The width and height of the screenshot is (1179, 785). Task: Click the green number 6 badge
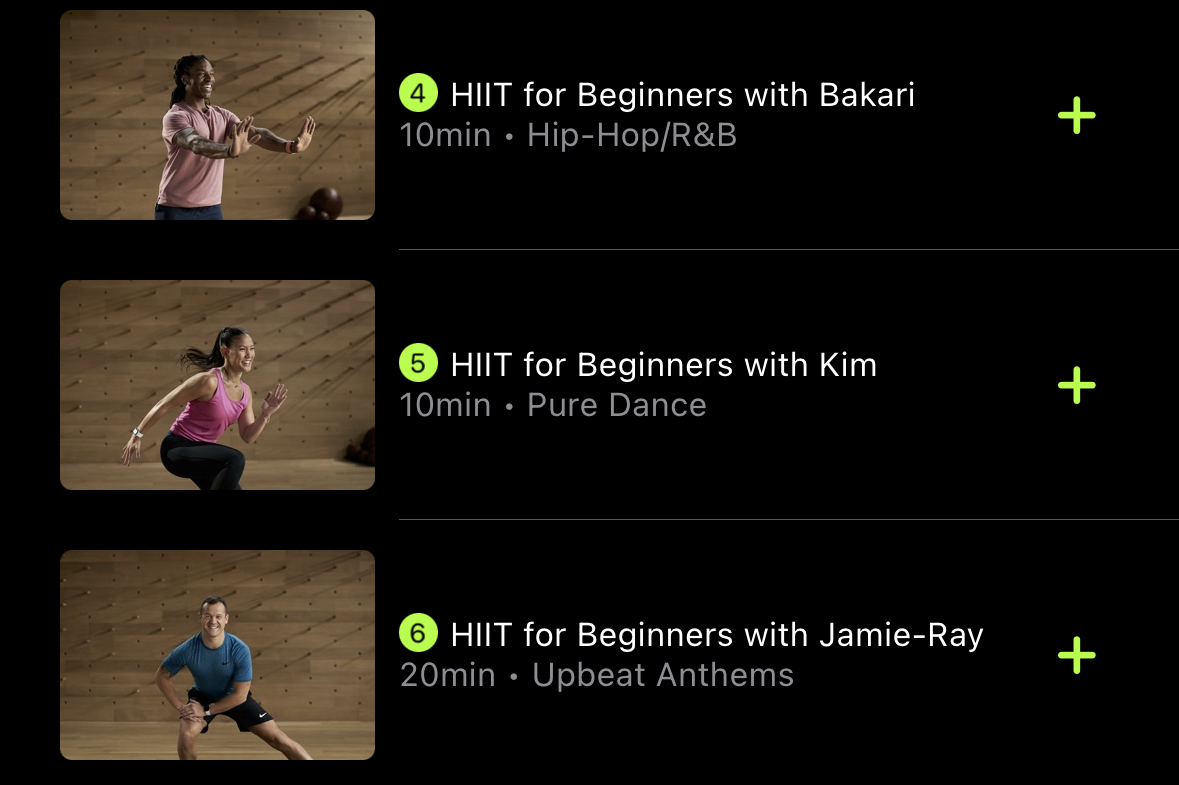pyautogui.click(x=418, y=633)
